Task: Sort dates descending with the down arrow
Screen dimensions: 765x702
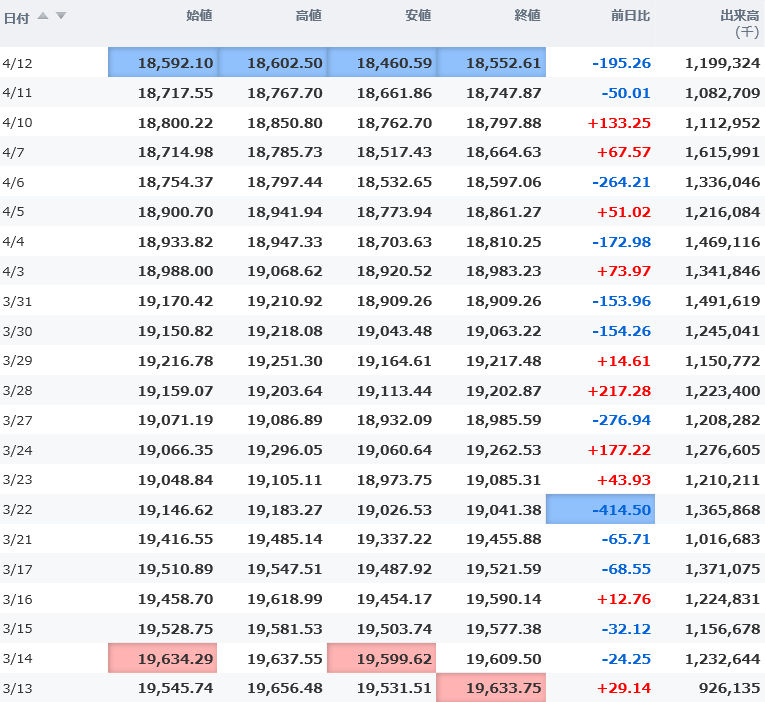Action: (x=60, y=16)
